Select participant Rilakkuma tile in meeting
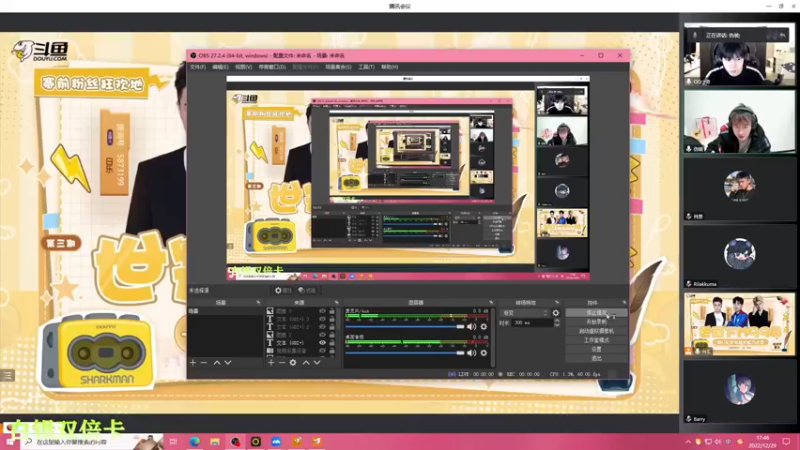The width and height of the screenshot is (800, 450). [739, 256]
